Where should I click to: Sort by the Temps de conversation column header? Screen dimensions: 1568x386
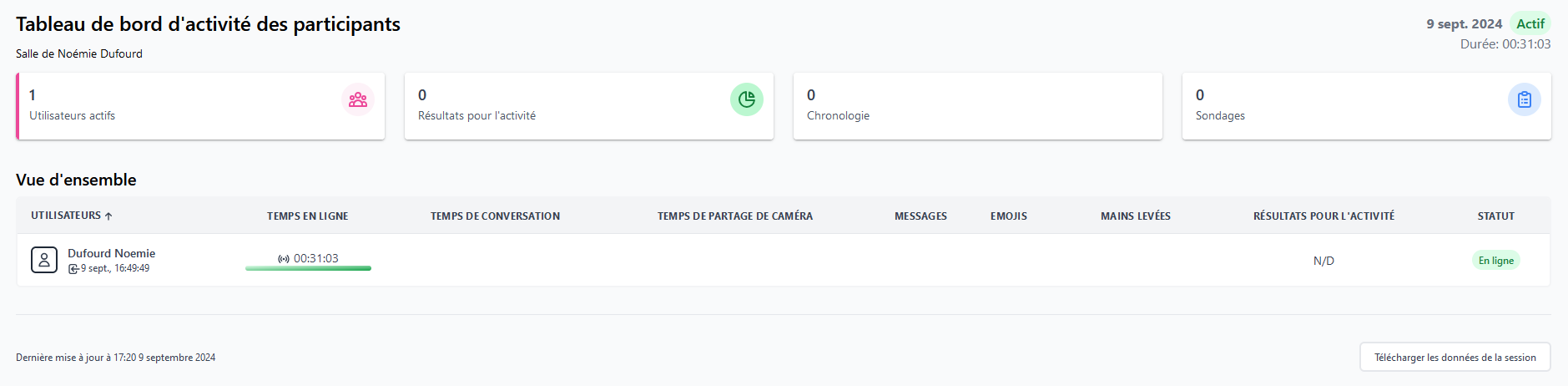[x=495, y=216]
